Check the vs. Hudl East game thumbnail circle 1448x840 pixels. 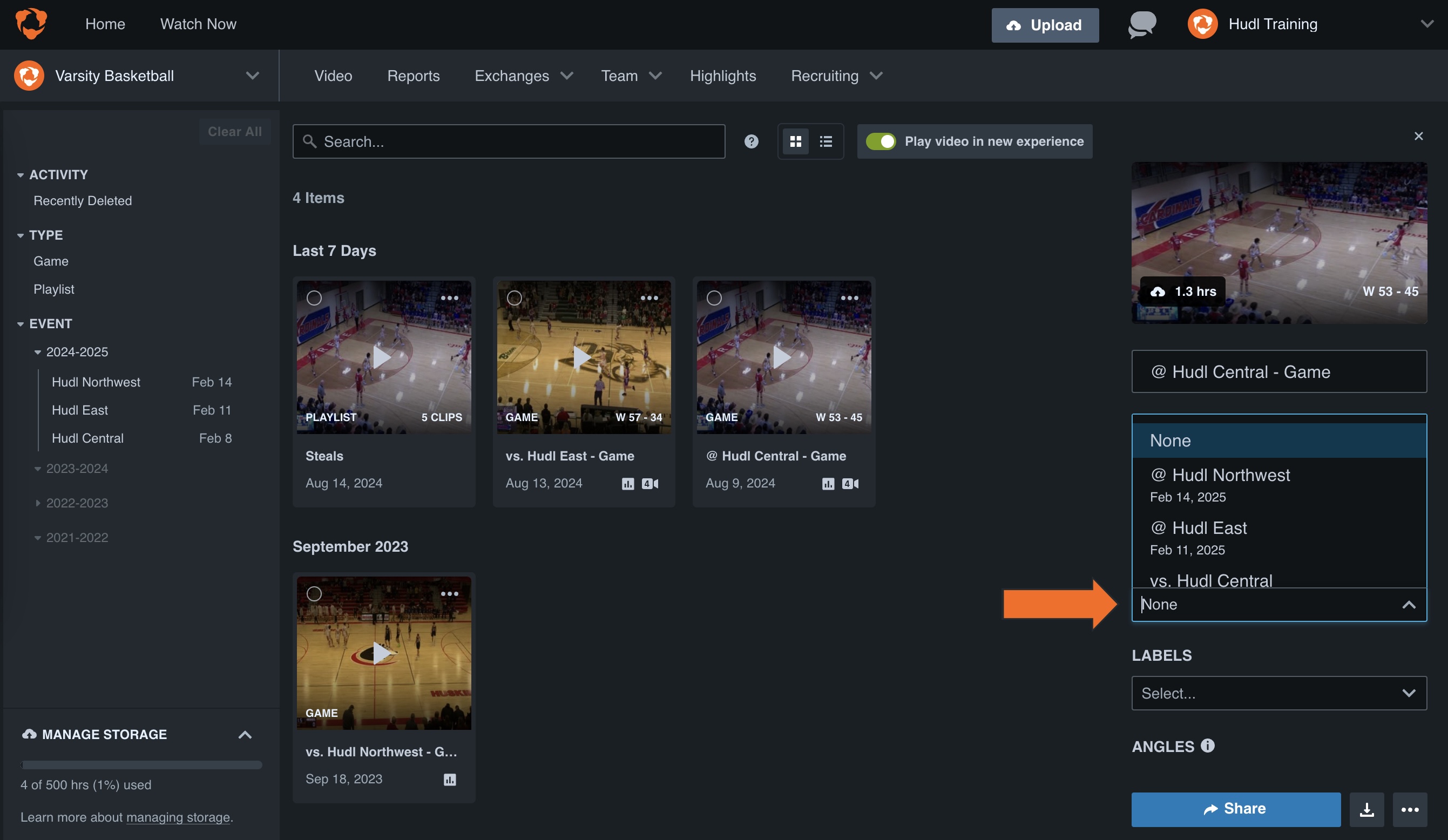[x=515, y=298]
